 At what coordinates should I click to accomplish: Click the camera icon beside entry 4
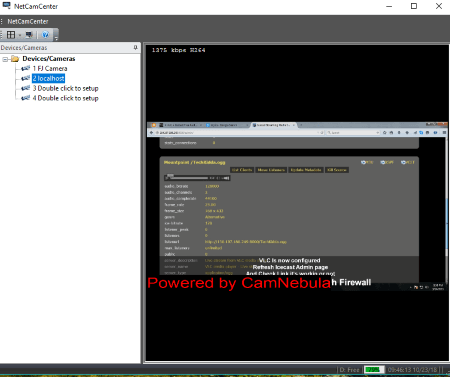click(x=25, y=98)
